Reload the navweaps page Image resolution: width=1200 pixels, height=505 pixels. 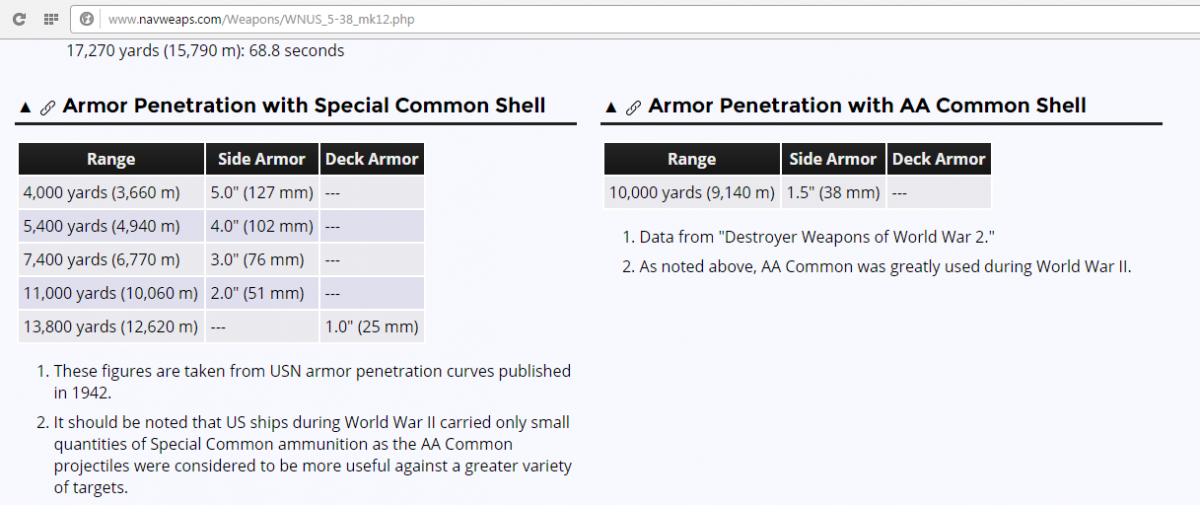19,19
